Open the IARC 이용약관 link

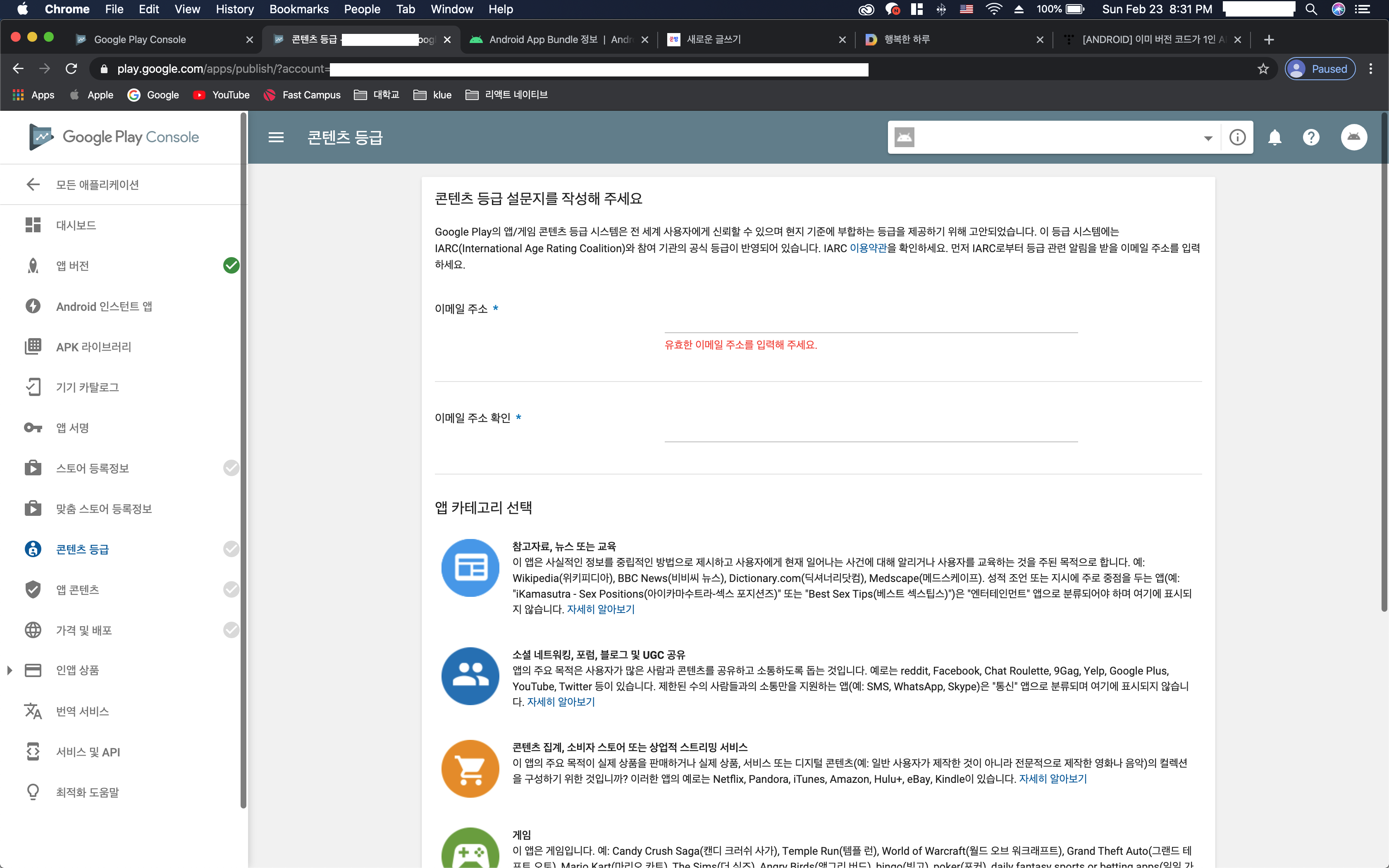click(868, 248)
